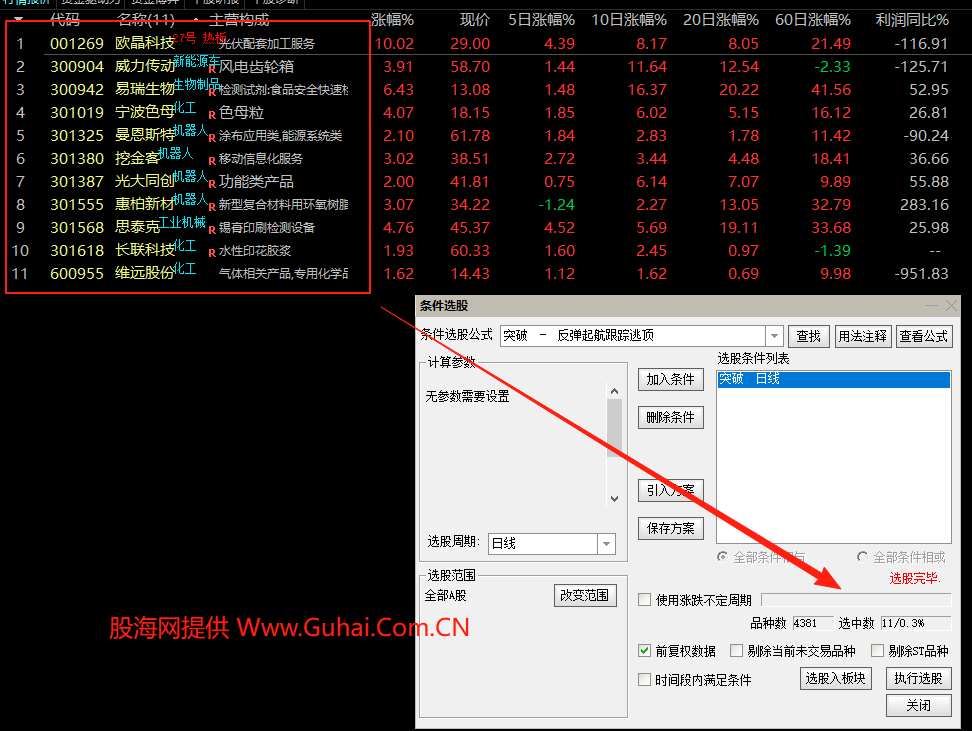Click the 风电齿轮箱 business cell
972x731 pixels.
[x=256, y=66]
